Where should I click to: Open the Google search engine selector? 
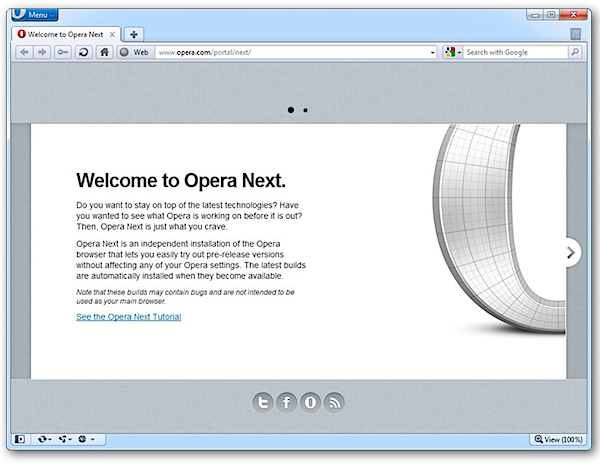(453, 52)
